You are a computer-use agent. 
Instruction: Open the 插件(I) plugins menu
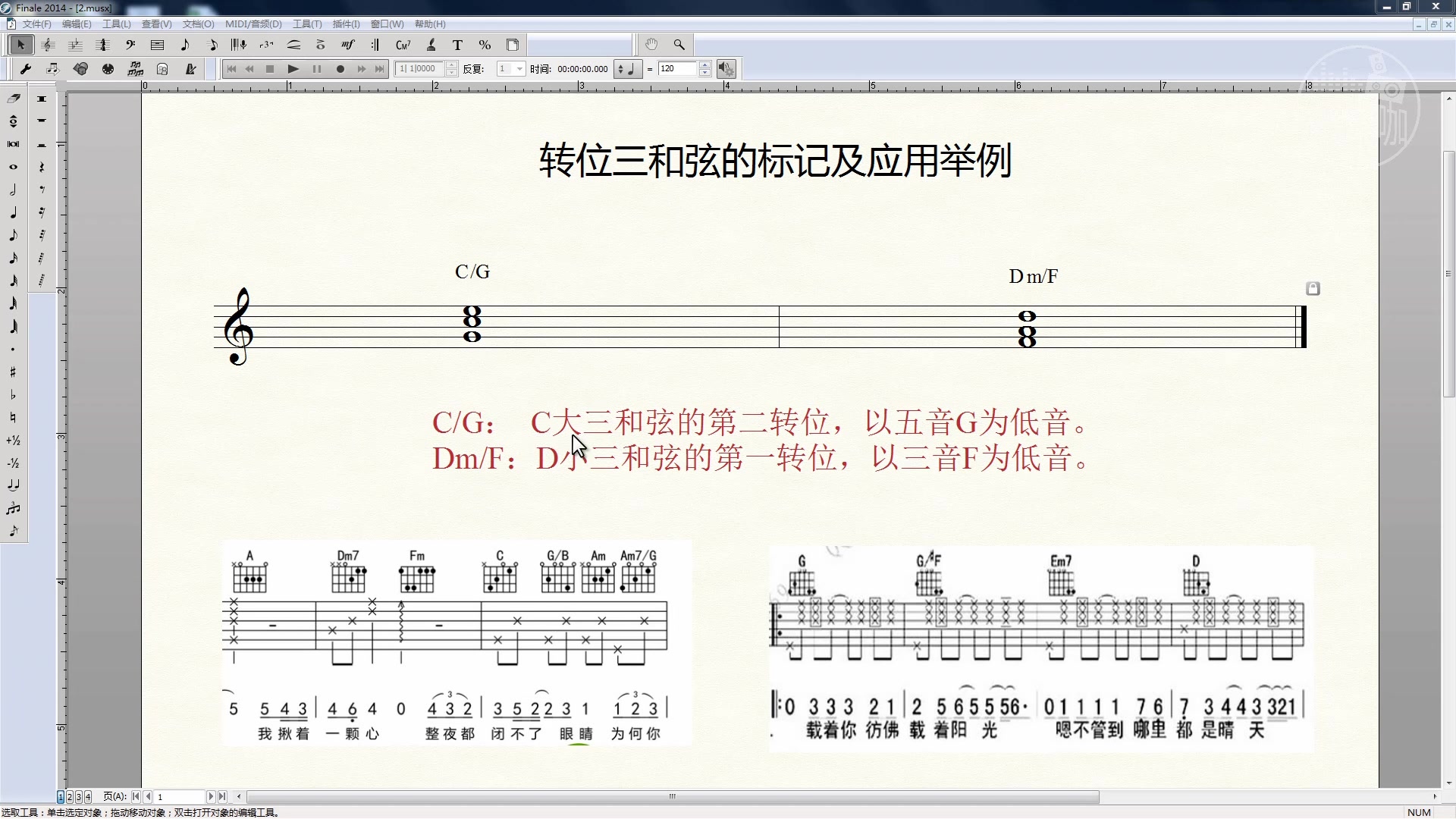pyautogui.click(x=346, y=24)
